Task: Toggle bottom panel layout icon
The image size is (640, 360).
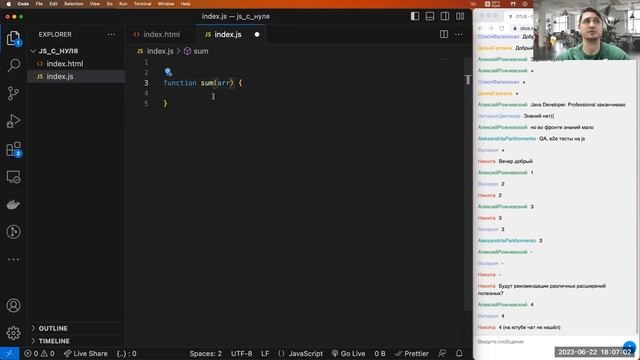Action: point(430,16)
